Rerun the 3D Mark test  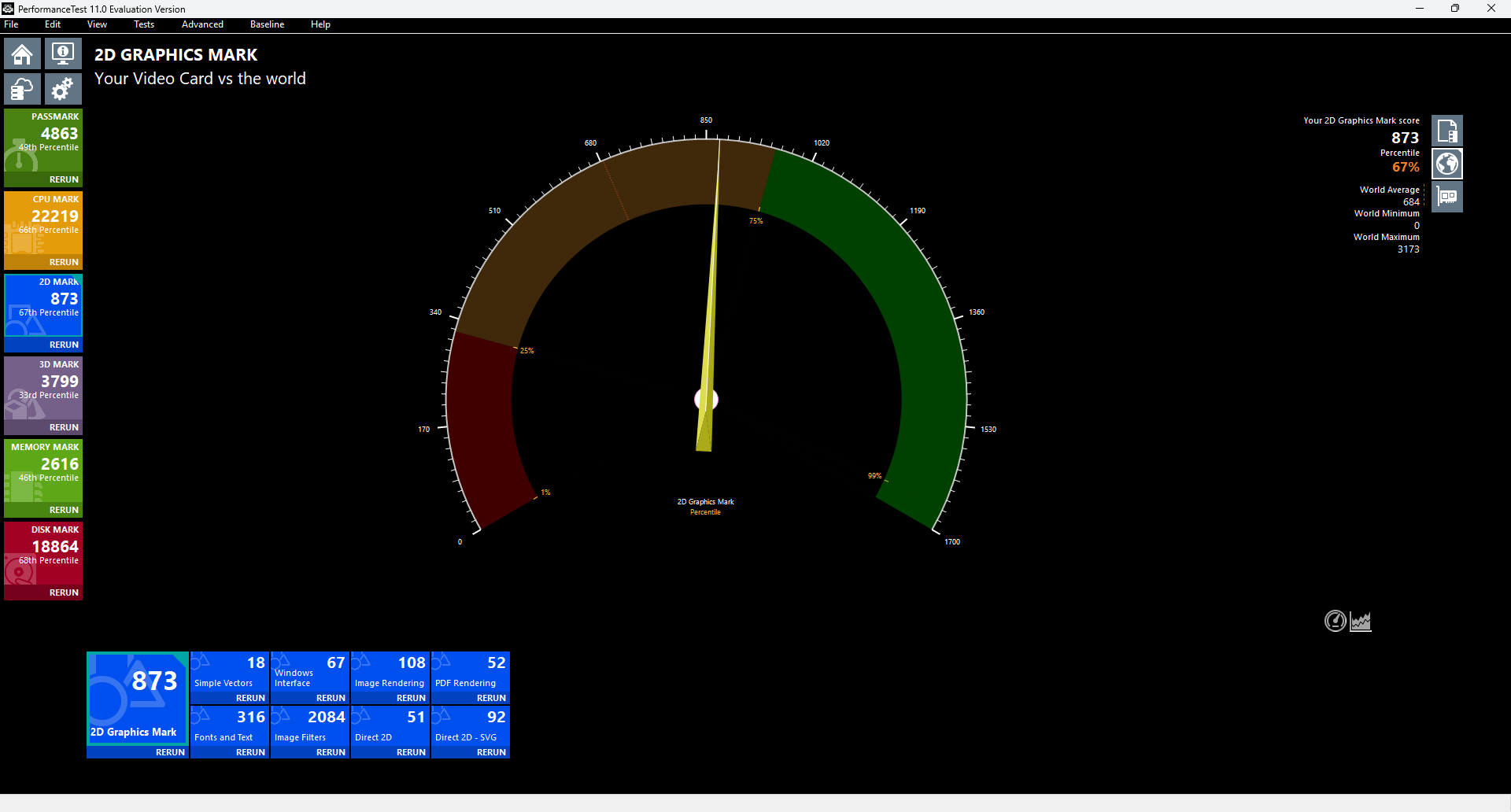tap(64, 427)
